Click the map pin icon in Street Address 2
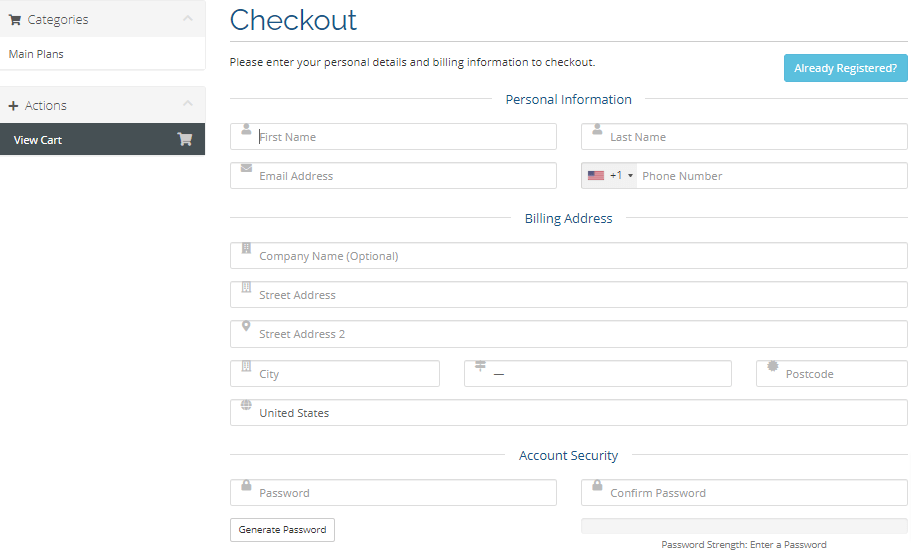 coord(246,327)
